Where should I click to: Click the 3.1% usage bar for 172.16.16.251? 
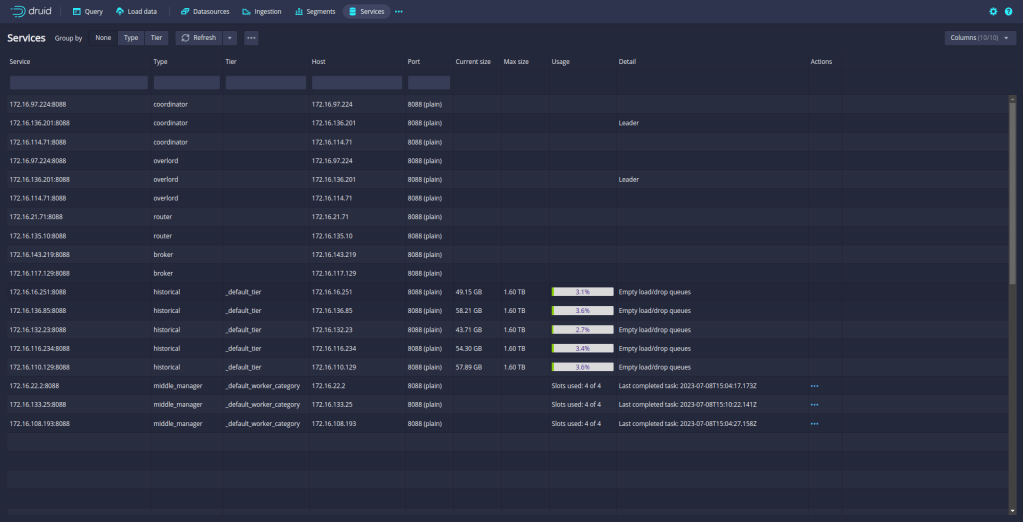click(581, 292)
